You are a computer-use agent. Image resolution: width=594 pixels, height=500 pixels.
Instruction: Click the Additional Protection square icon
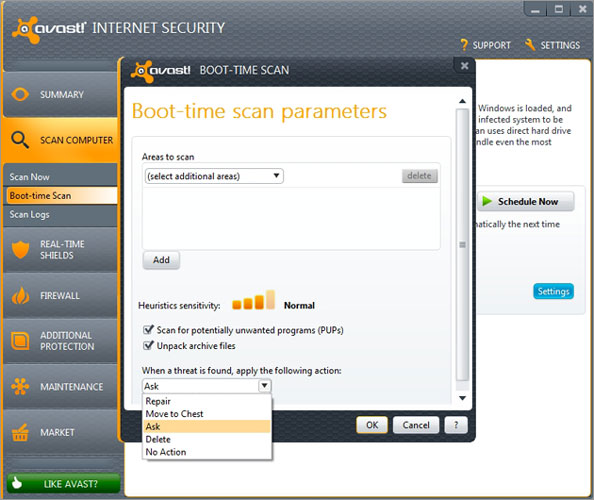pos(20,341)
